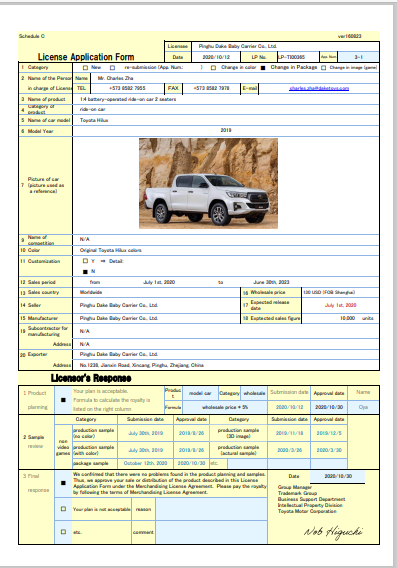Click the Toyota Hilux truck picture
This screenshot has width=397, height=568.
[208, 183]
